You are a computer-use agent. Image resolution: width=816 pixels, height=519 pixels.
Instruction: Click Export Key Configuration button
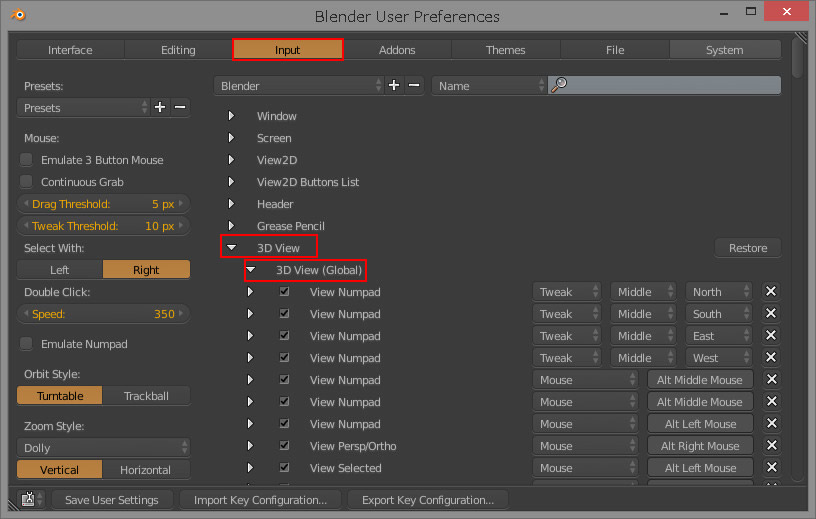428,500
